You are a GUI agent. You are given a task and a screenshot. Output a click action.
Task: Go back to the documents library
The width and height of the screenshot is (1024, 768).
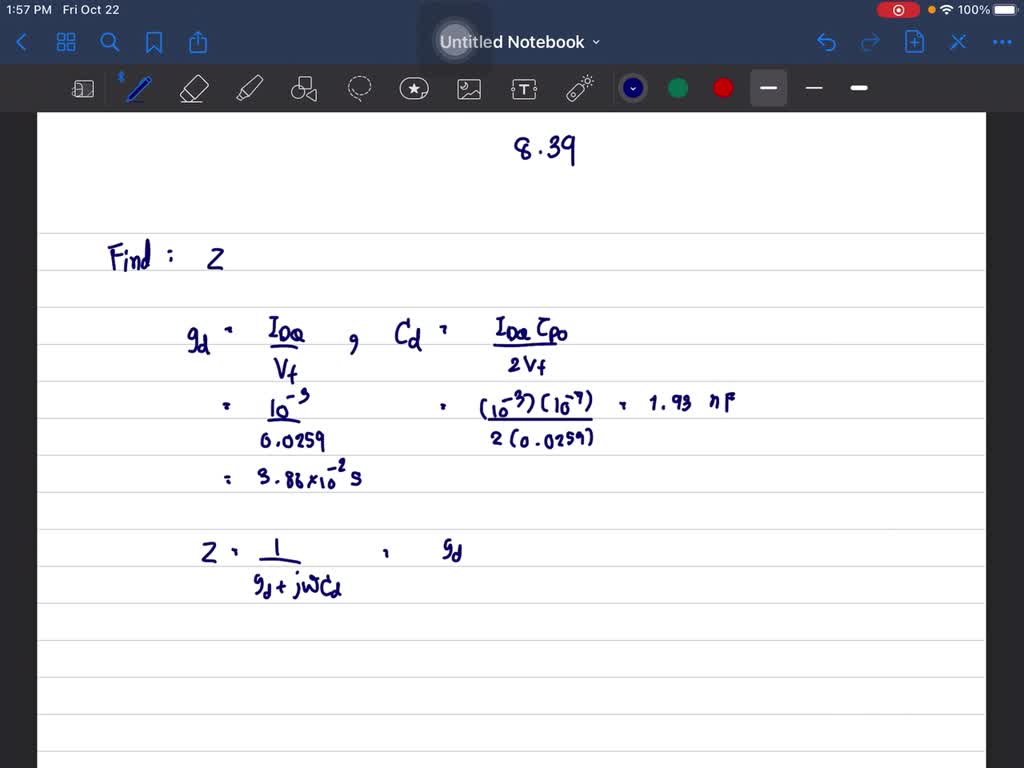point(22,42)
